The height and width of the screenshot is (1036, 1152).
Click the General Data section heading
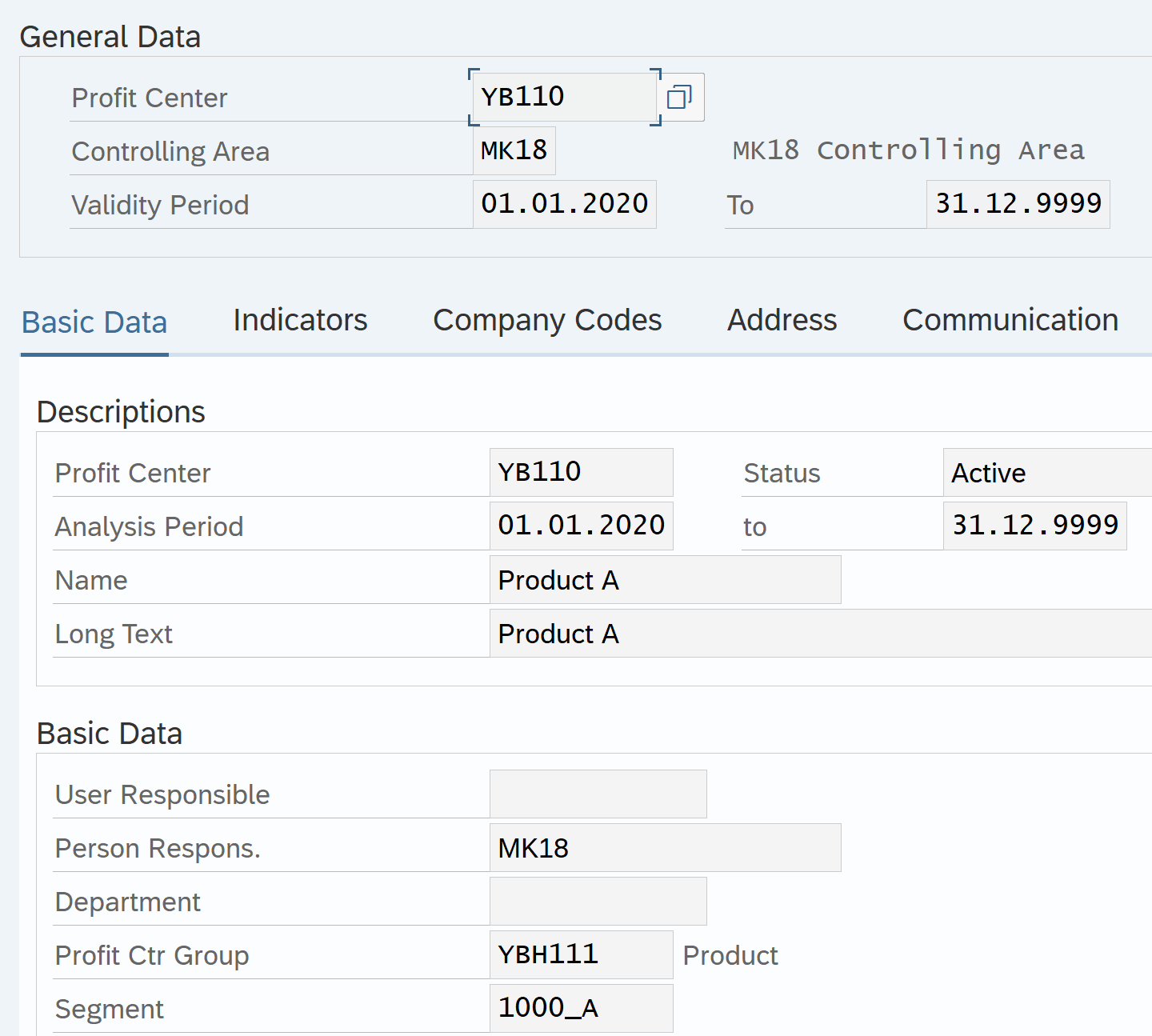click(x=110, y=37)
